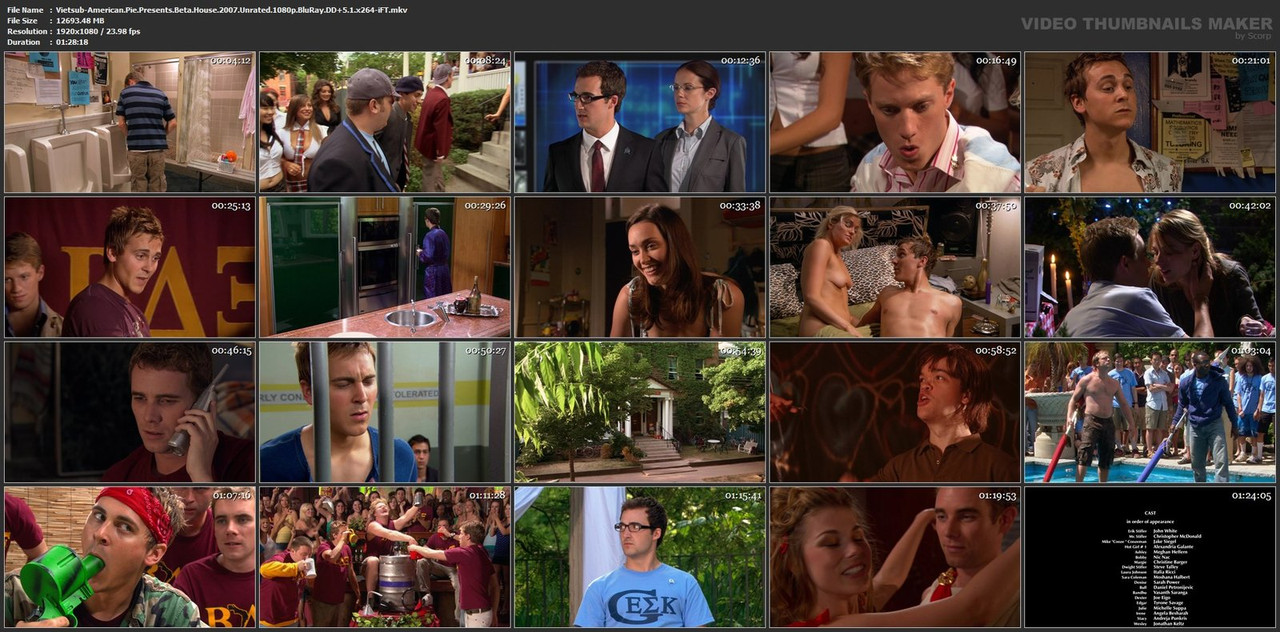1280x632 pixels.
Task: Choose the kitchen frame at 00:29:26
Action: (385, 267)
